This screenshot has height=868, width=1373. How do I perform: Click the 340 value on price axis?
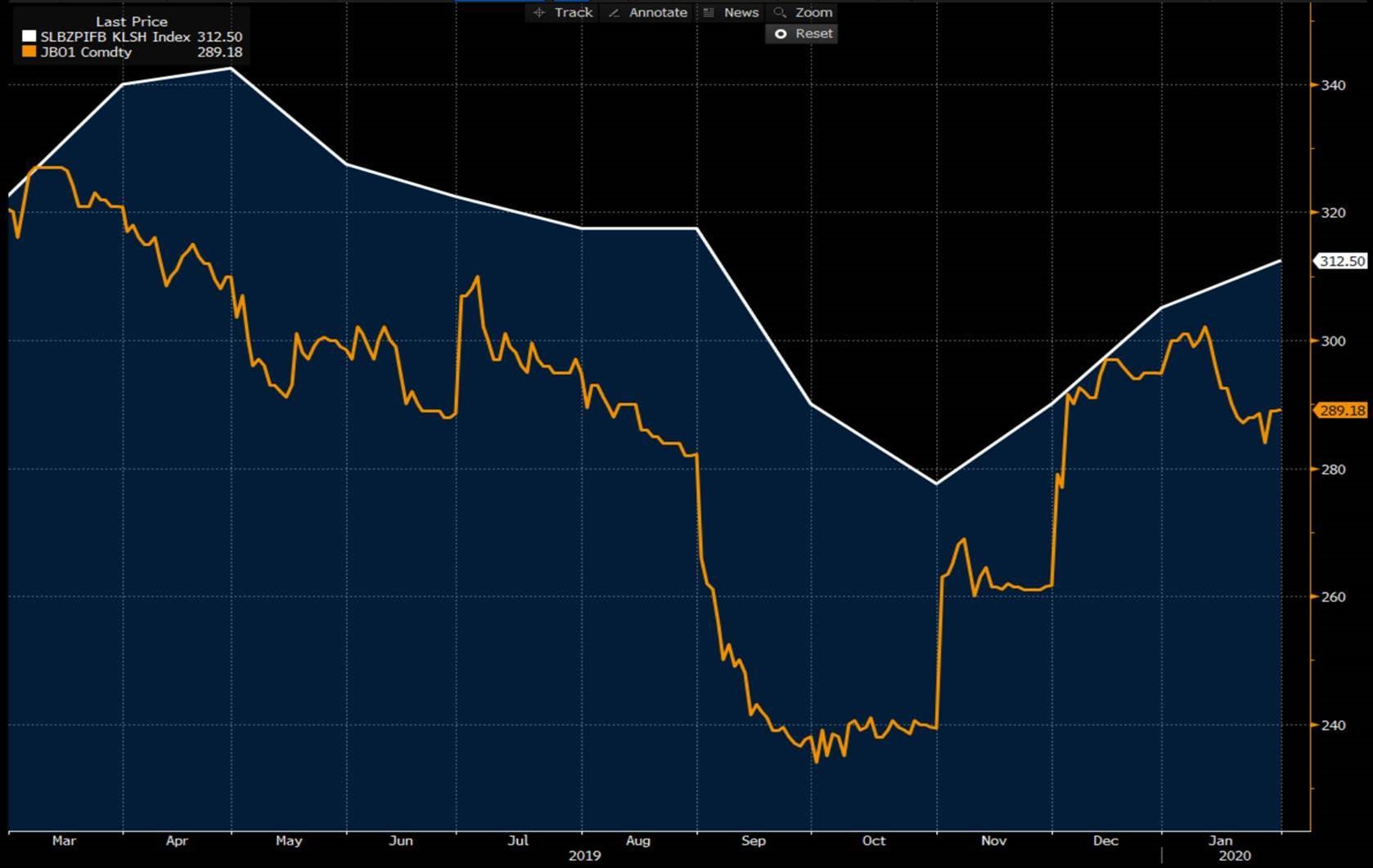tap(1333, 85)
